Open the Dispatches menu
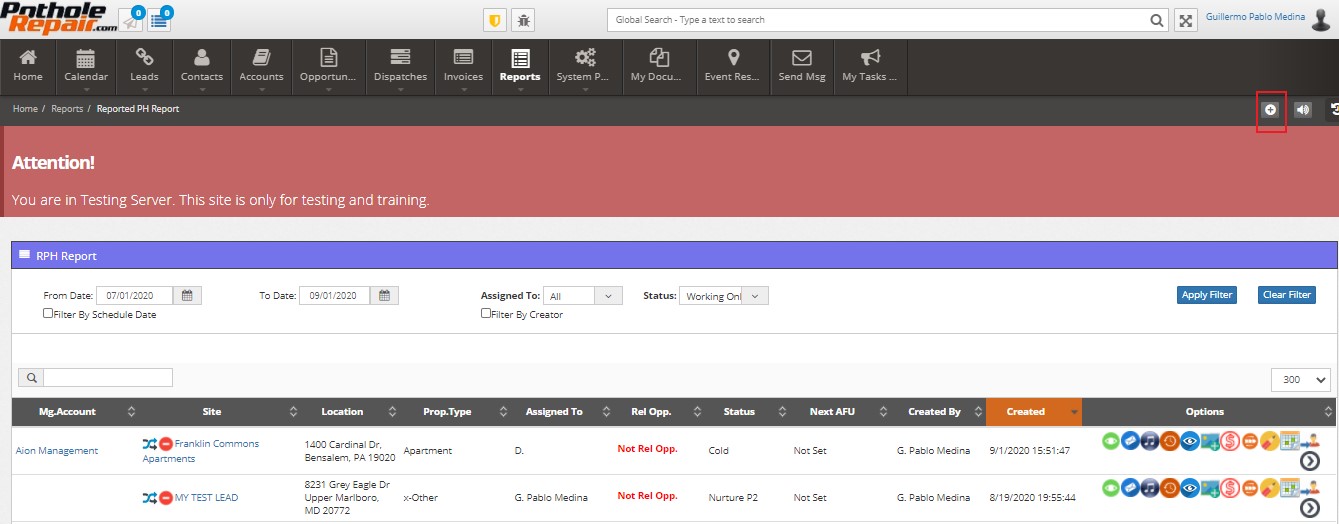The width and height of the screenshot is (1339, 524). [x=400, y=68]
